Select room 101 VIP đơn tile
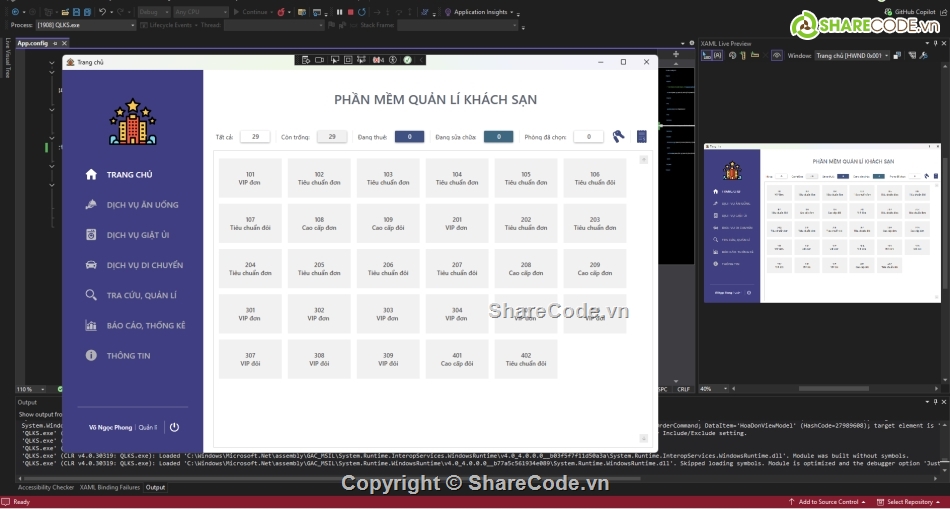This screenshot has height=509, width=950. (x=250, y=178)
